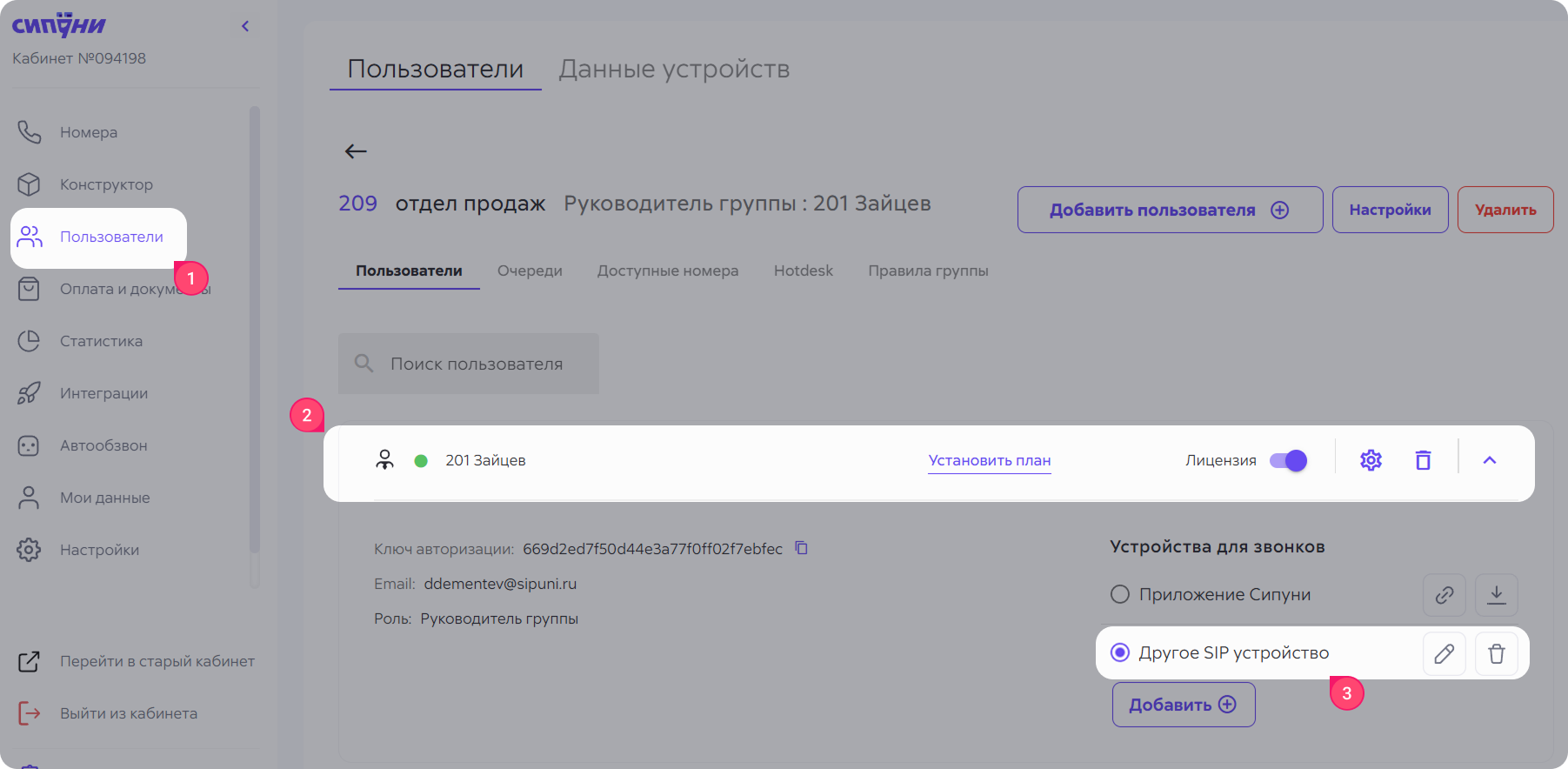Open settings gear for user 201 Зайцев
Screen dimensions: 1568x769
coord(1371,460)
